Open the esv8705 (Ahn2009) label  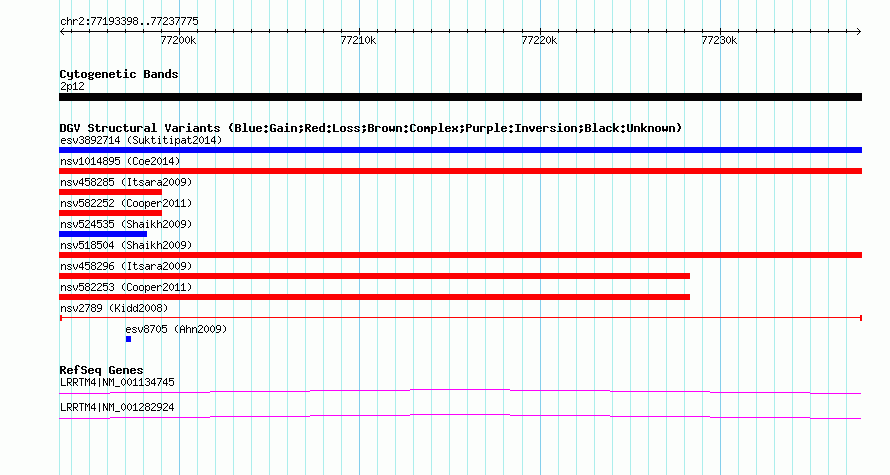(176, 329)
